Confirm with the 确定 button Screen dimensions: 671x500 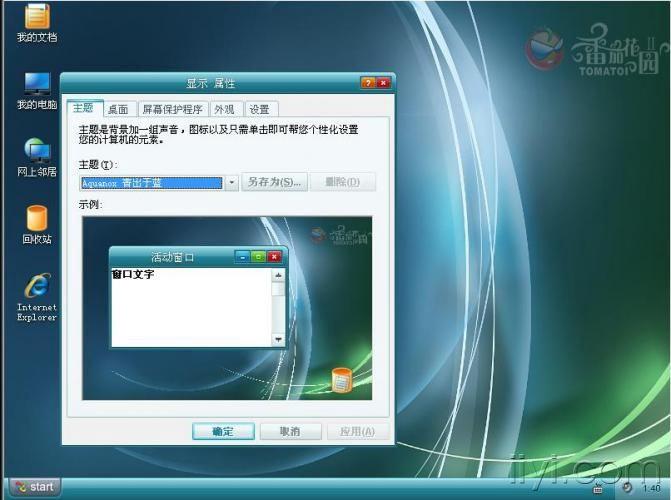point(222,431)
